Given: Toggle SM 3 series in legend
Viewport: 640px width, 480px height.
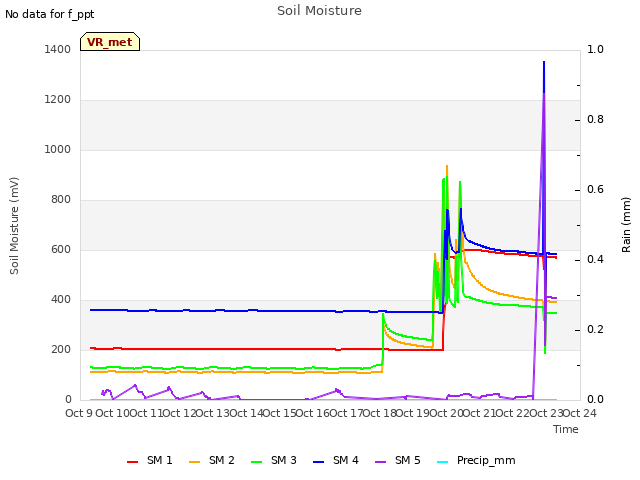Looking at the screenshot, I should pyautogui.click(x=274, y=460).
